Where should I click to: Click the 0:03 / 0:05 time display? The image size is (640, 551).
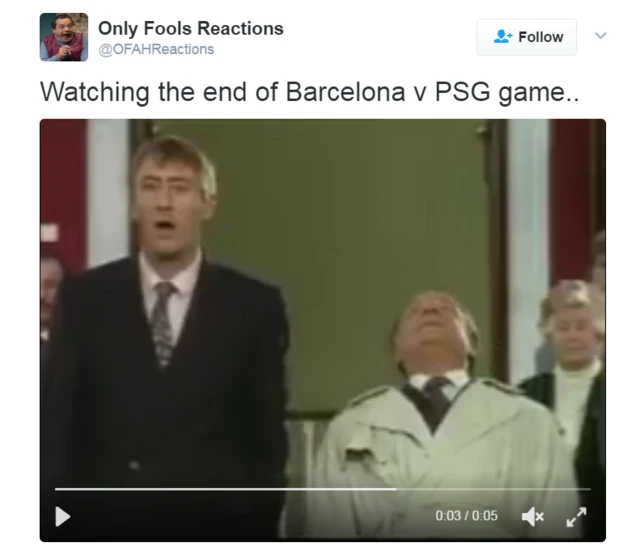click(x=467, y=516)
